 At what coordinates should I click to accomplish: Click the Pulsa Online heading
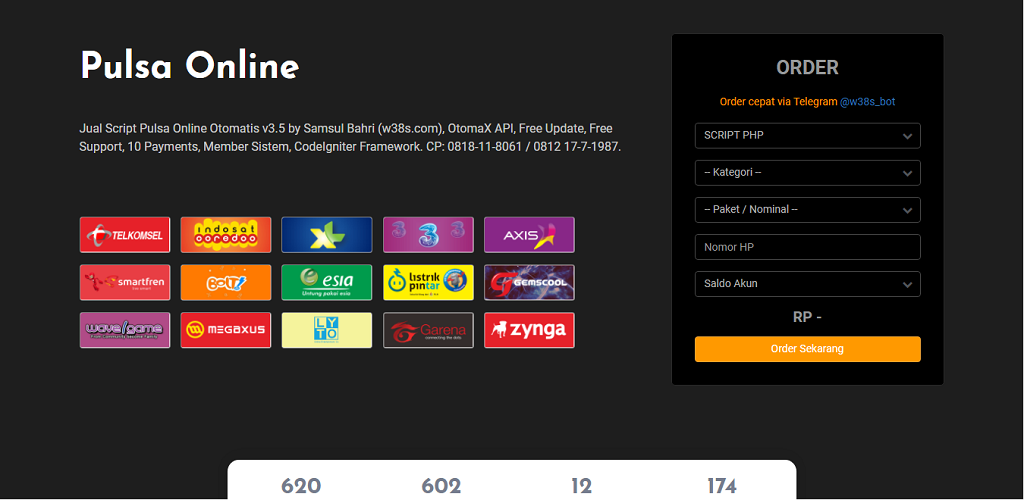(x=189, y=65)
